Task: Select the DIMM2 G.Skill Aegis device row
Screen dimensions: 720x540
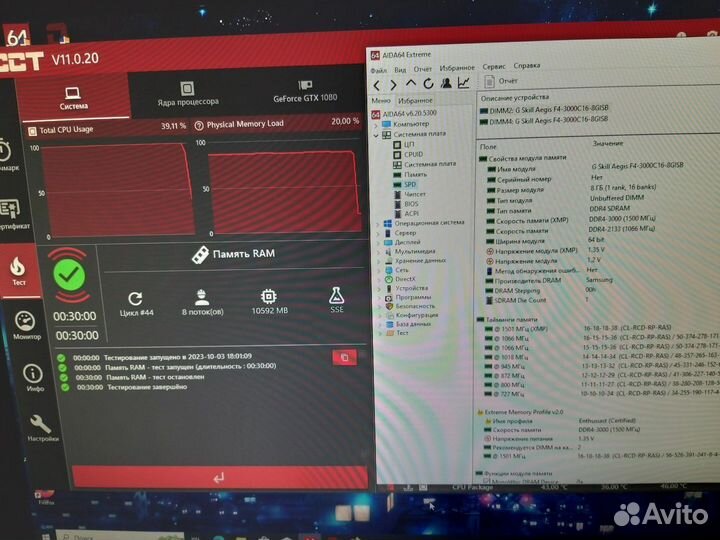Action: click(x=544, y=109)
